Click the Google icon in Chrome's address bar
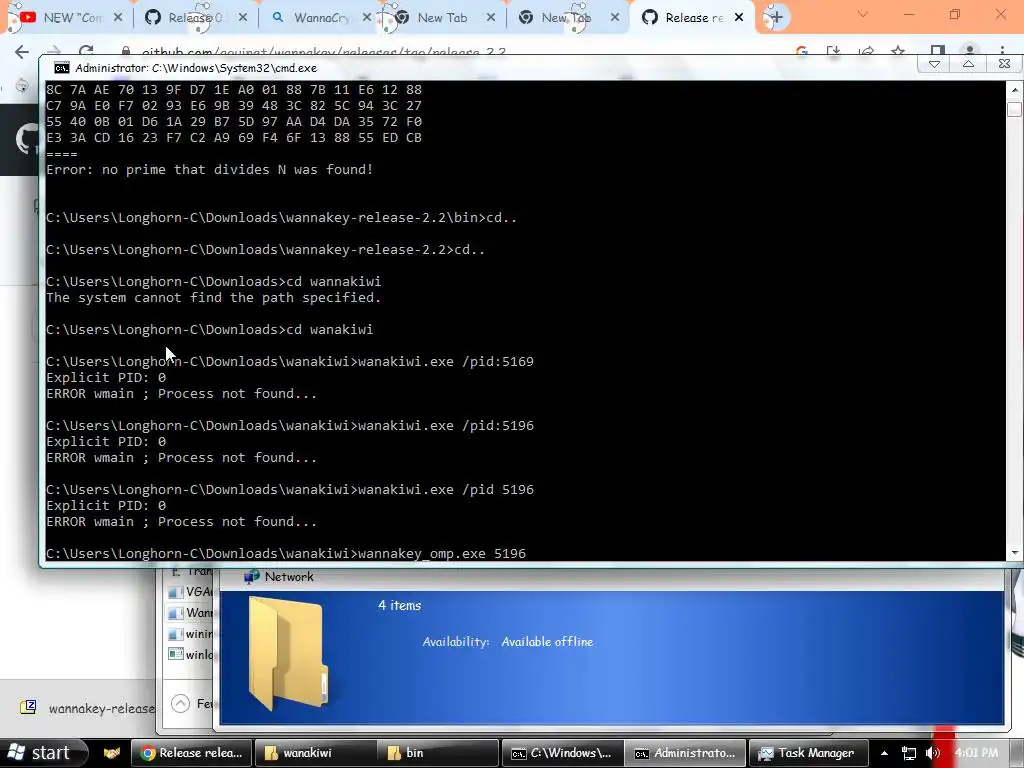 [802, 51]
